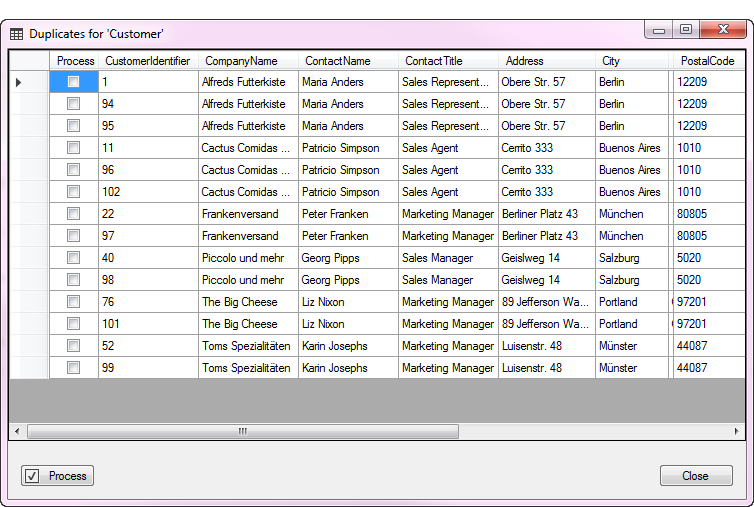Viewport: 754px width, 507px height.
Task: Select the '97201' postal code in row 101
Action: coord(709,324)
